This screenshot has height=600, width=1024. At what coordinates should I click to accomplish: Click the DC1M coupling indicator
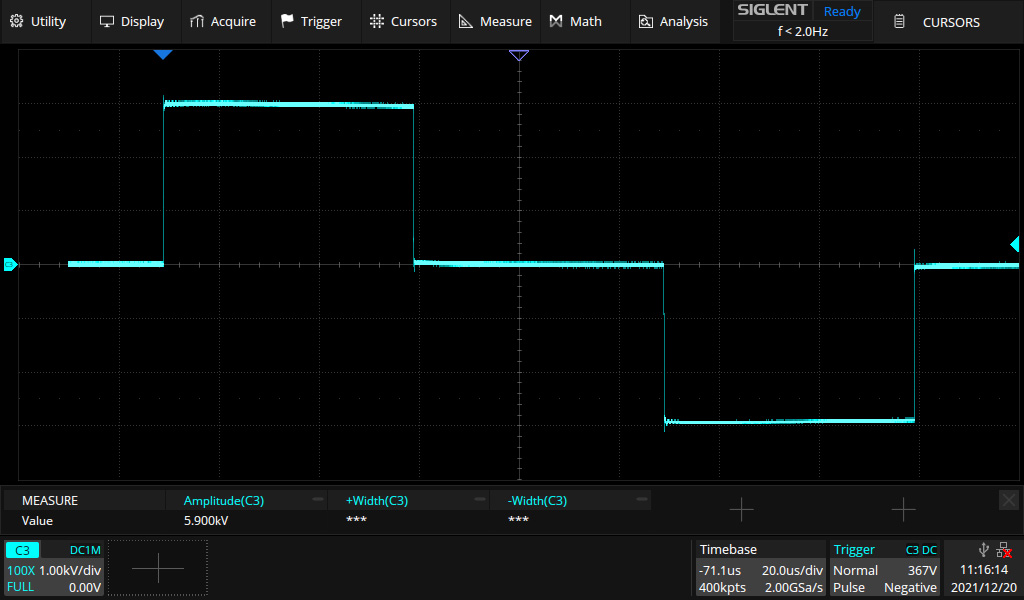click(85, 550)
